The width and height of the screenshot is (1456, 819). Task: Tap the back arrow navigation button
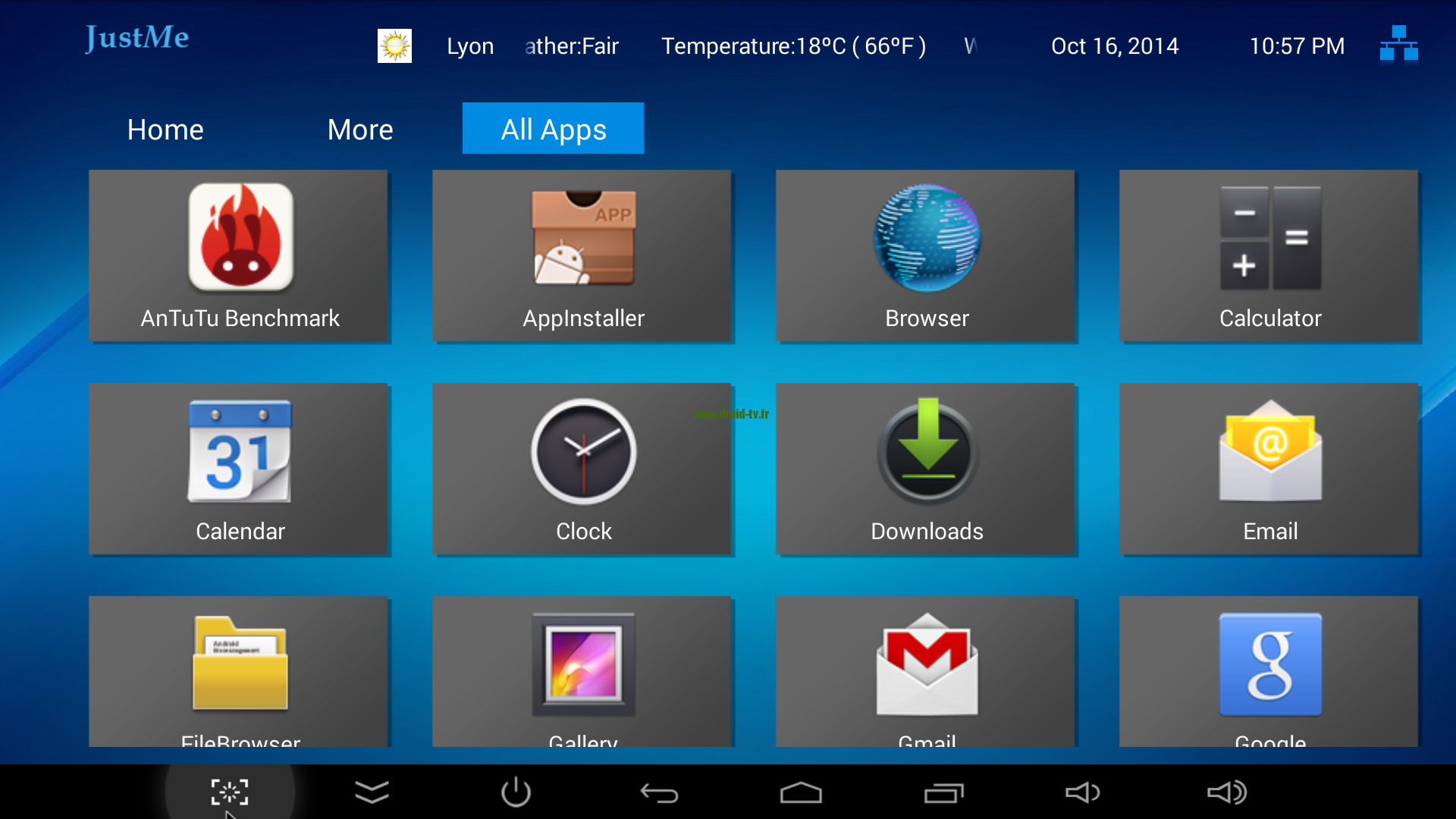(659, 793)
